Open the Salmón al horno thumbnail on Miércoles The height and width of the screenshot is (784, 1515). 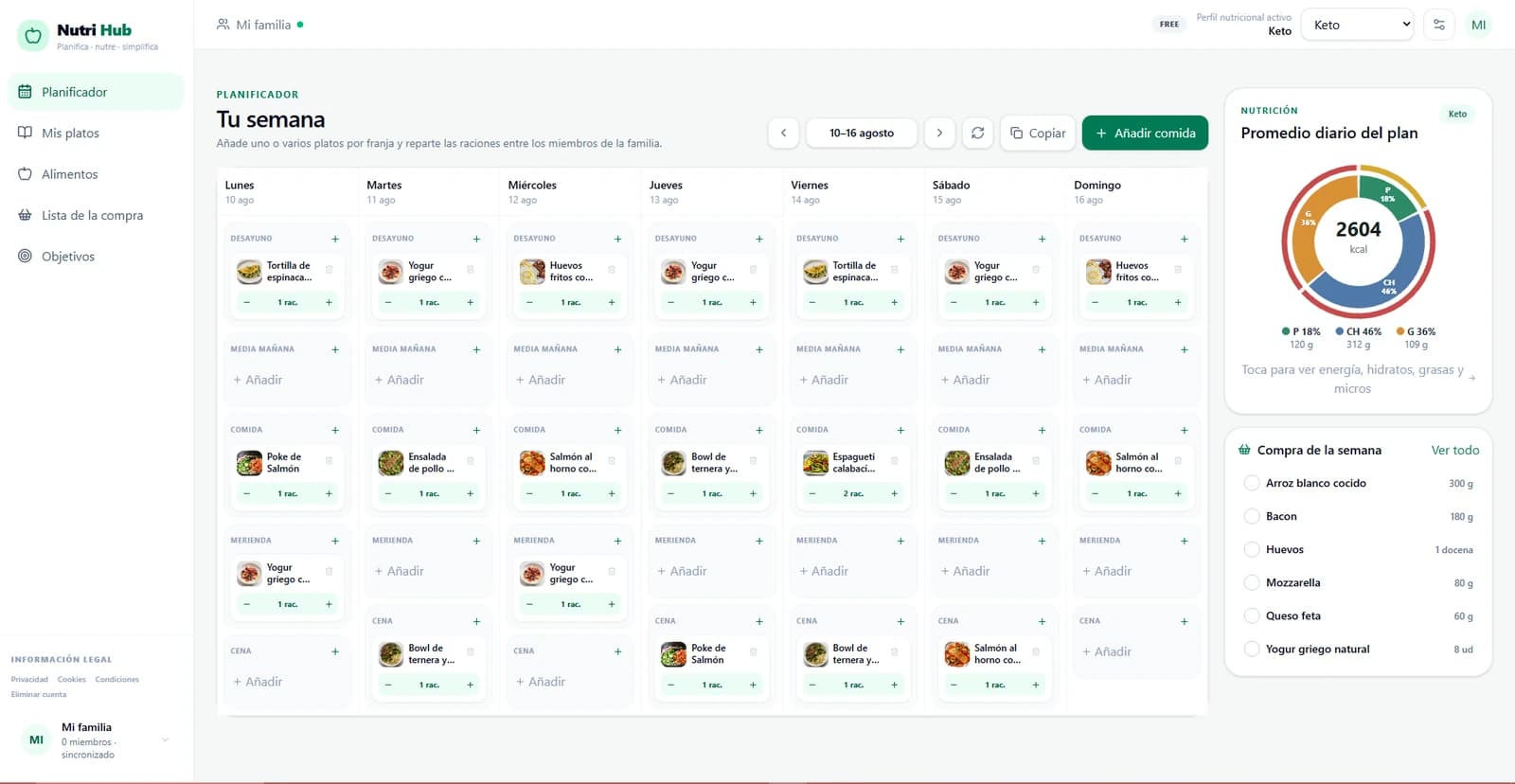click(x=531, y=462)
